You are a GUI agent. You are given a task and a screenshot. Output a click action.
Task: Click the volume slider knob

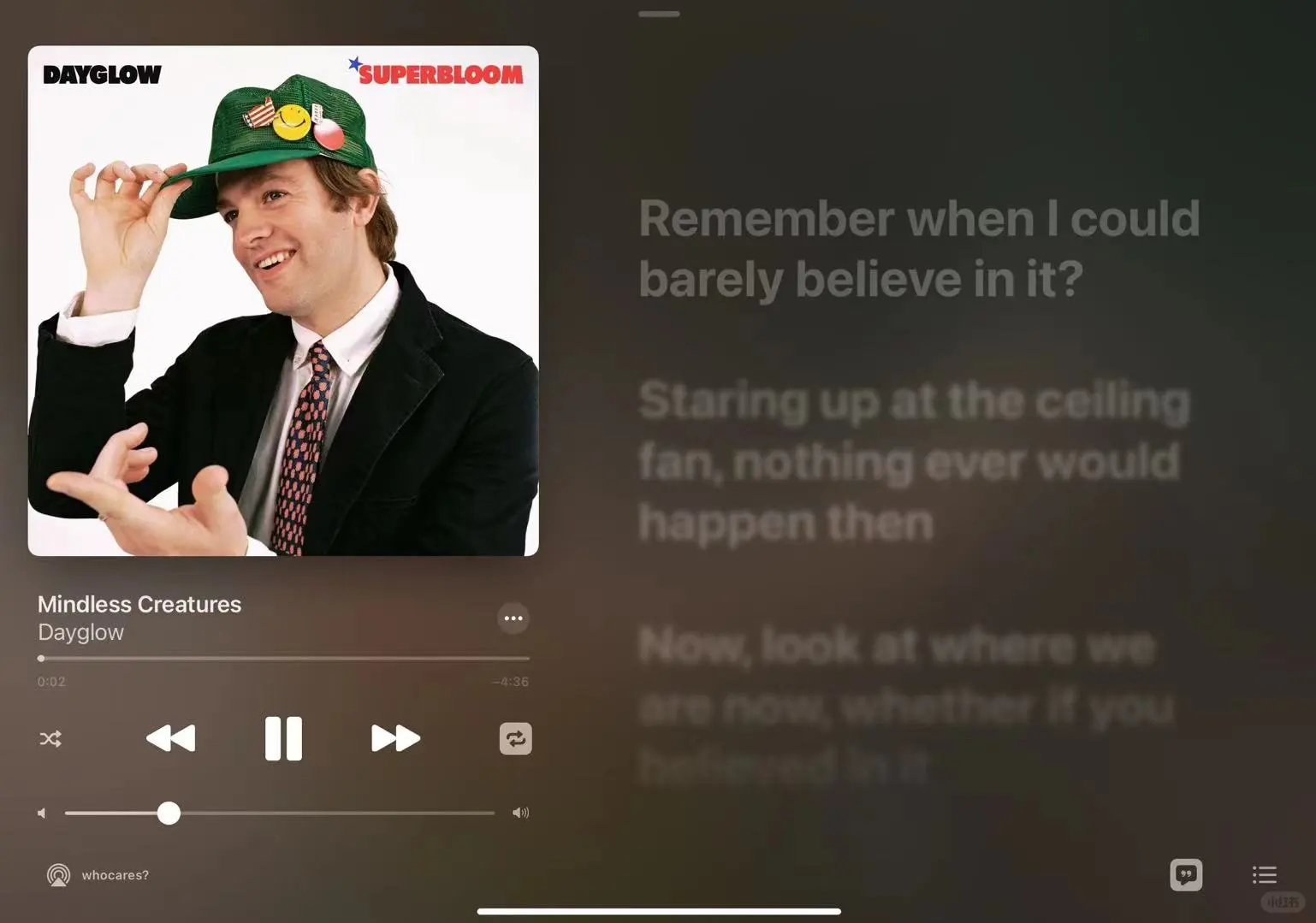[x=169, y=813]
